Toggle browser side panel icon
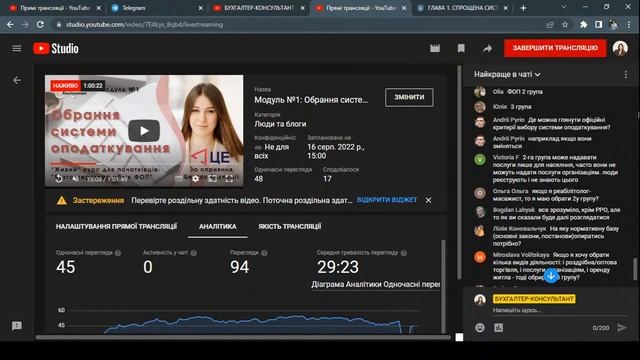The height and width of the screenshot is (360, 640). [599, 24]
